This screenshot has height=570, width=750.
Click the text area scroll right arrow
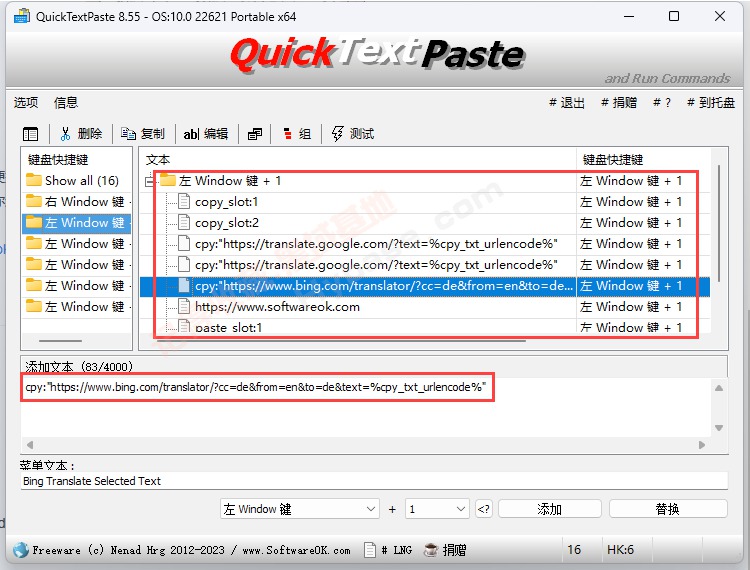702,445
